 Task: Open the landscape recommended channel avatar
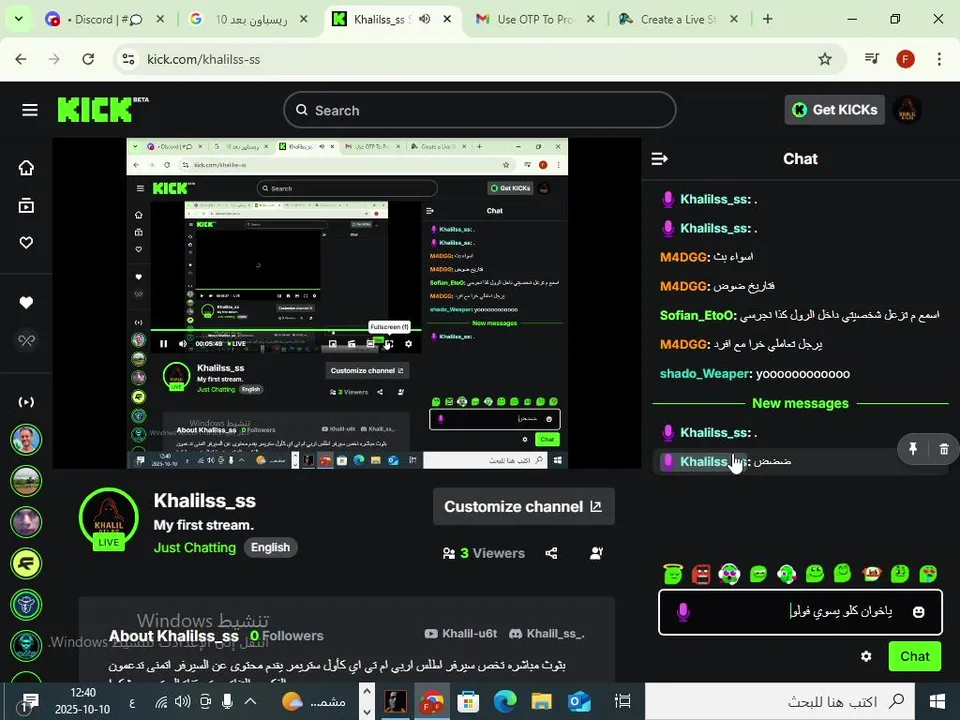(x=26, y=481)
